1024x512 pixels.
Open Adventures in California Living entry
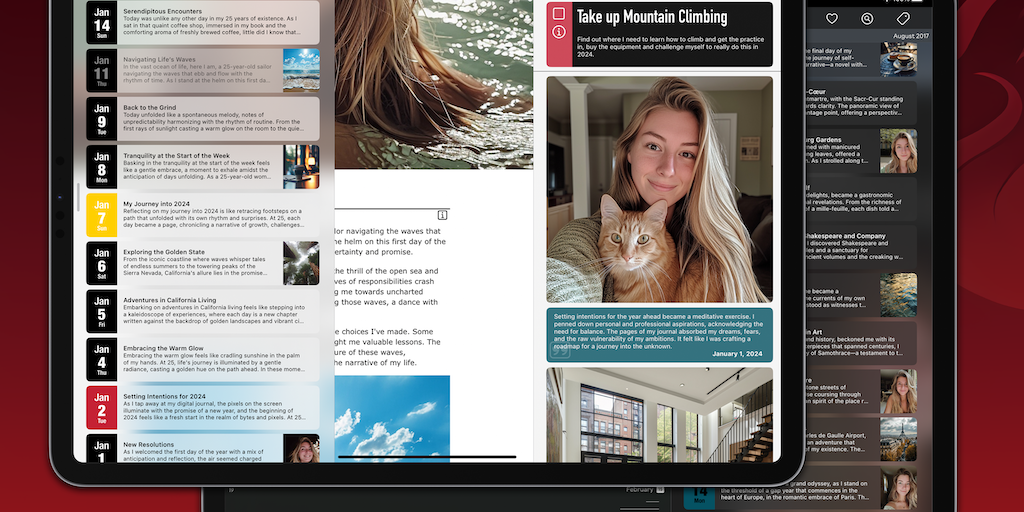click(x=203, y=312)
